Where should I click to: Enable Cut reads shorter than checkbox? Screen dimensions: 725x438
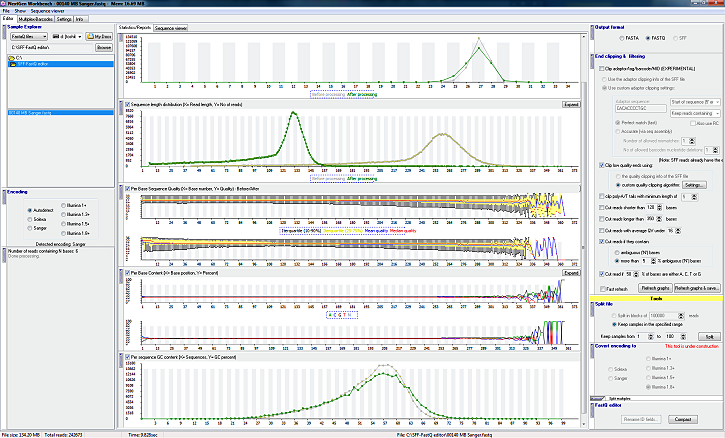(x=602, y=208)
